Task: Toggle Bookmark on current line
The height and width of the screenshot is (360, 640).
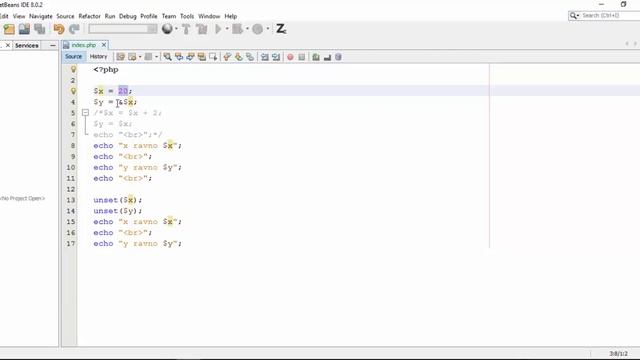Action: click(250, 57)
